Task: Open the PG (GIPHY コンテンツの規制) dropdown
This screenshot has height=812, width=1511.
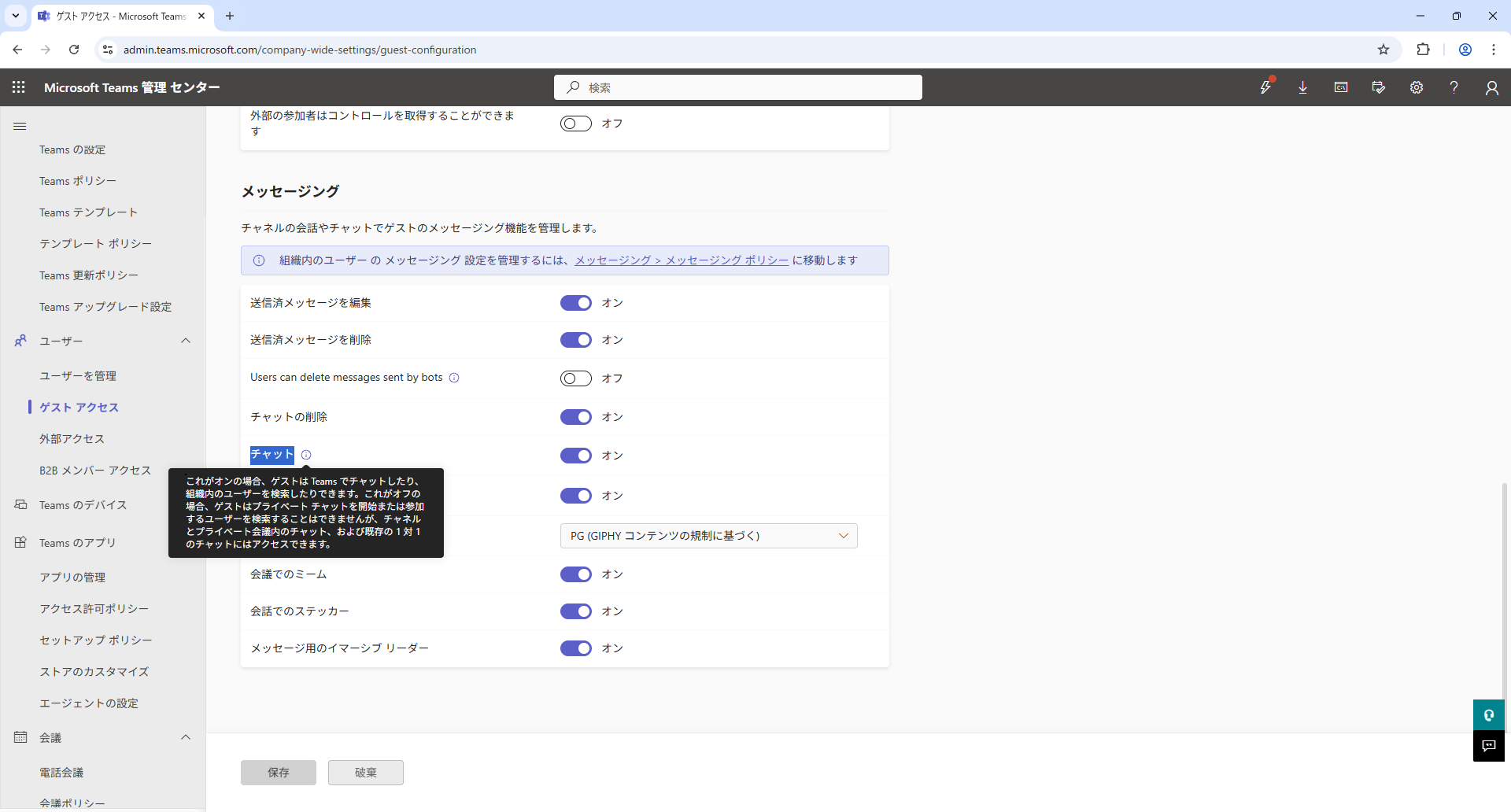Action: point(708,536)
